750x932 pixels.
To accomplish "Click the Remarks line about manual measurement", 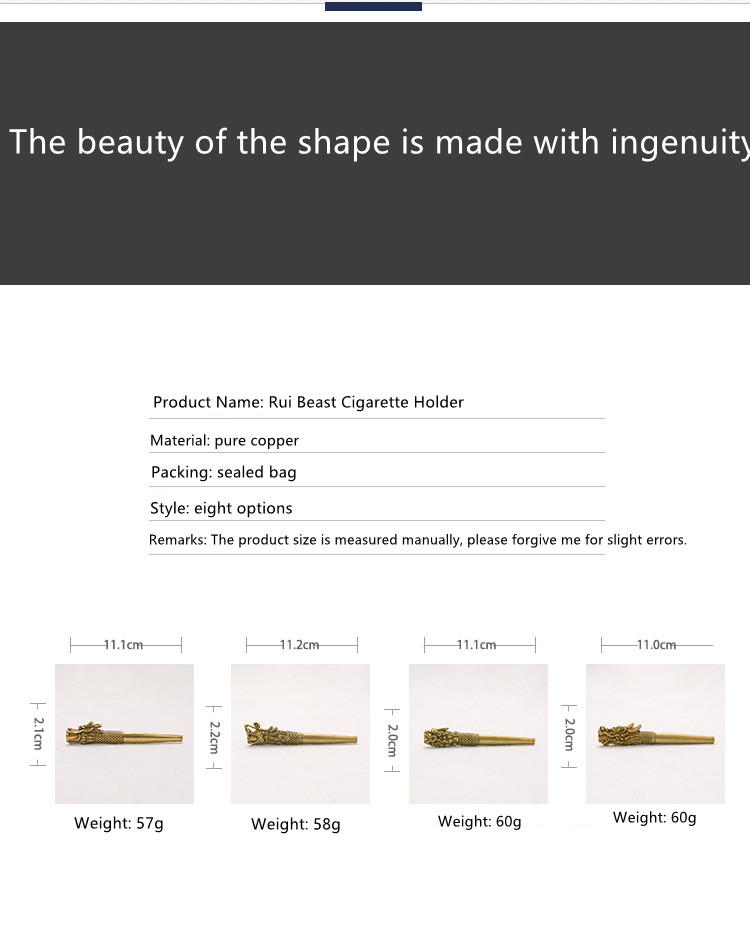I will 418,540.
